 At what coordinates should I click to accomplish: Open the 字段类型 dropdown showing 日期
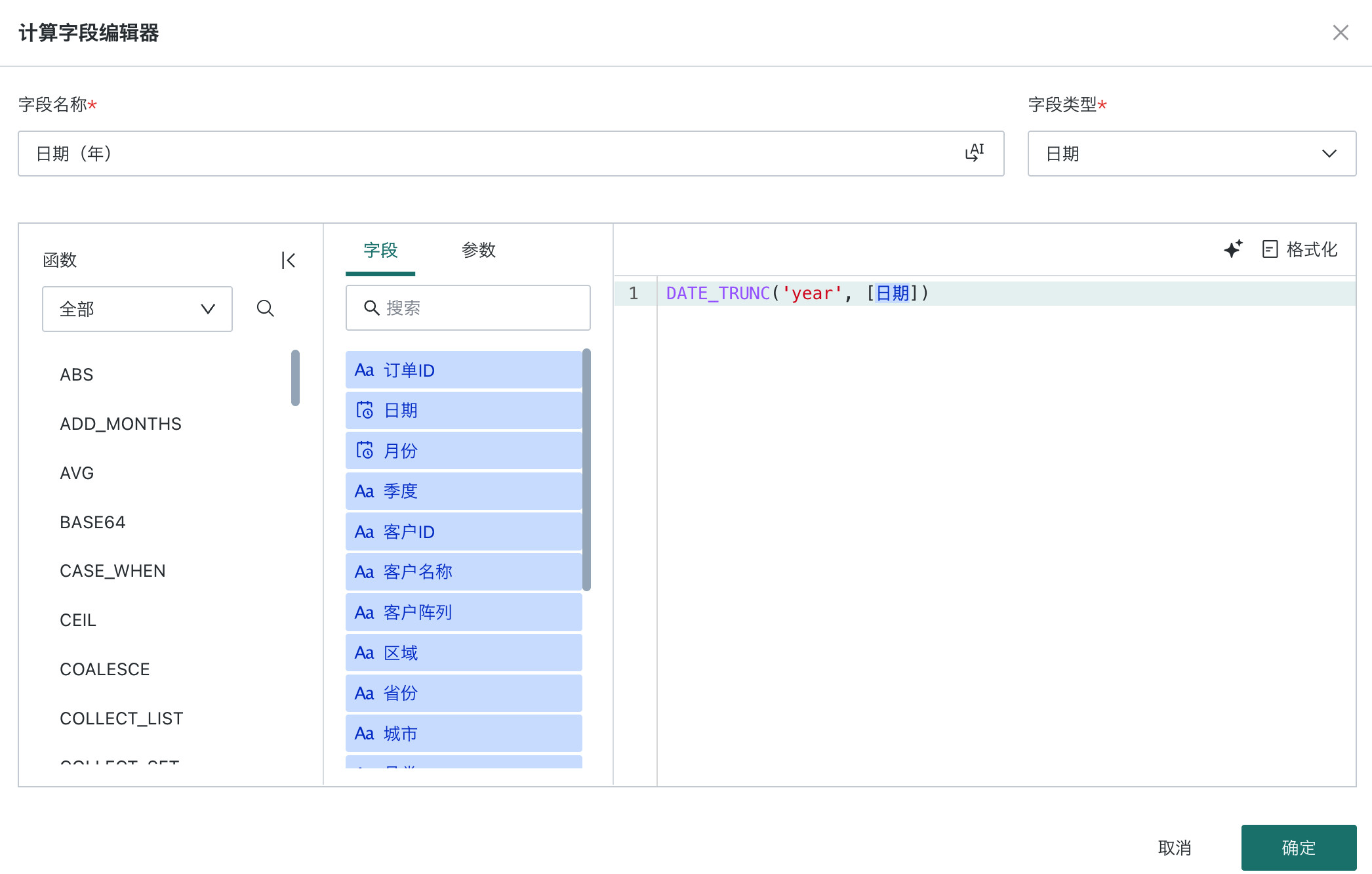(x=1192, y=154)
